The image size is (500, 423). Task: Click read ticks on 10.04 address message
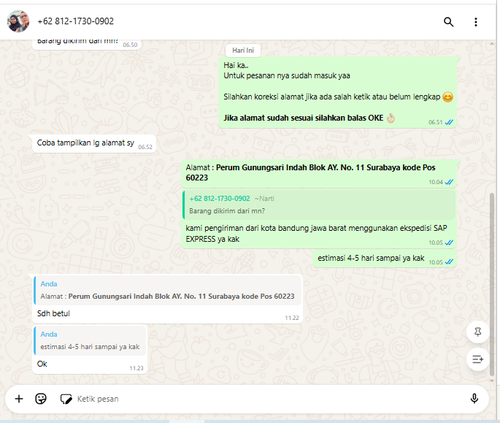click(x=449, y=182)
